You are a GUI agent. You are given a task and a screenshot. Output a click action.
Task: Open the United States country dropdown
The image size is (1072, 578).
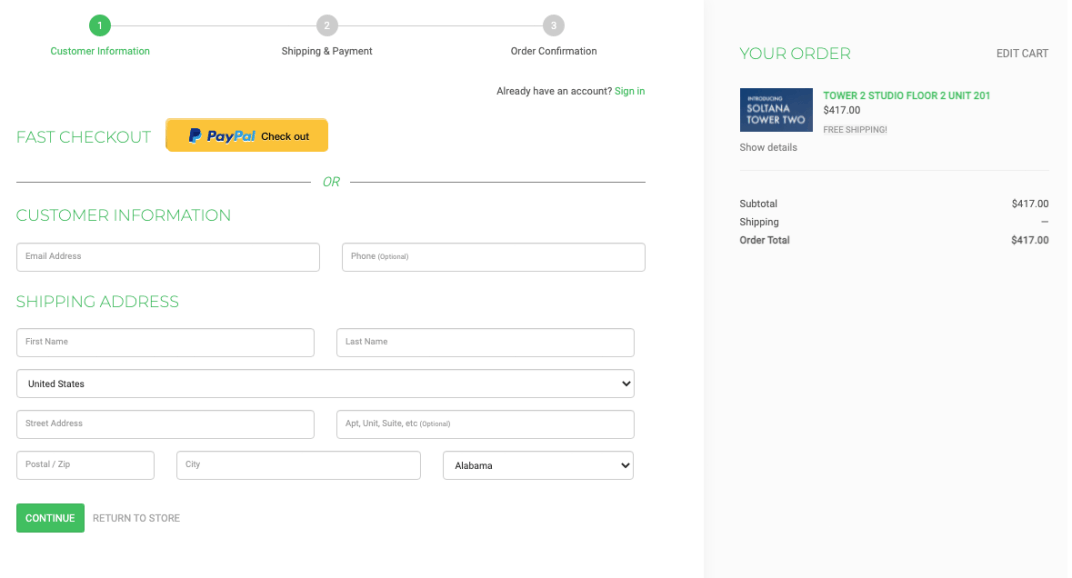pyautogui.click(x=325, y=384)
